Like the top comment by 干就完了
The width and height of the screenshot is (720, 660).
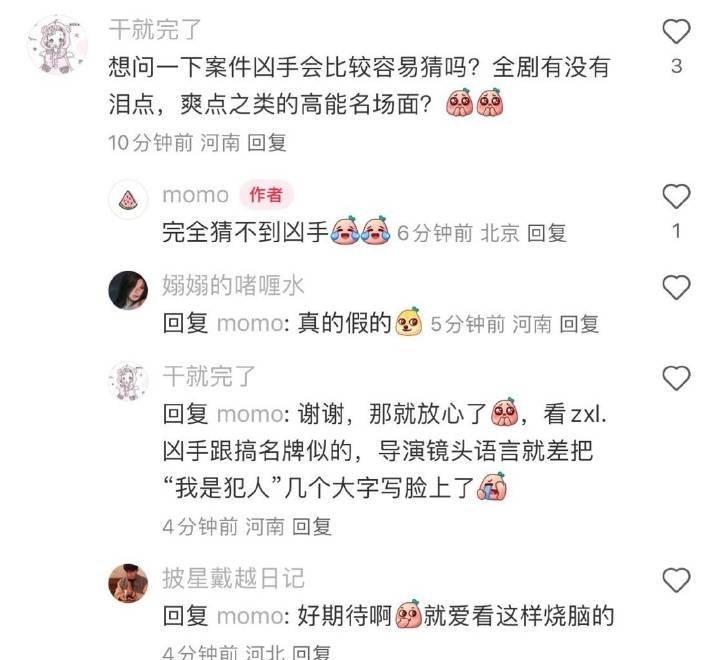pos(676,32)
